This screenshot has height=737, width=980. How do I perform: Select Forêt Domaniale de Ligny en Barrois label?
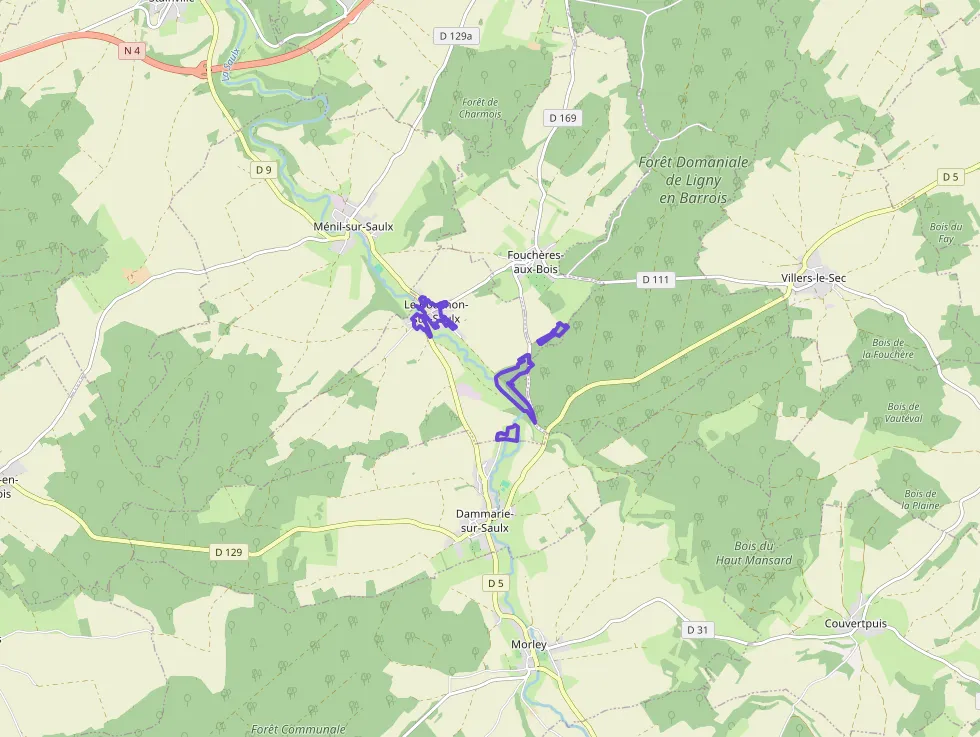(x=693, y=180)
